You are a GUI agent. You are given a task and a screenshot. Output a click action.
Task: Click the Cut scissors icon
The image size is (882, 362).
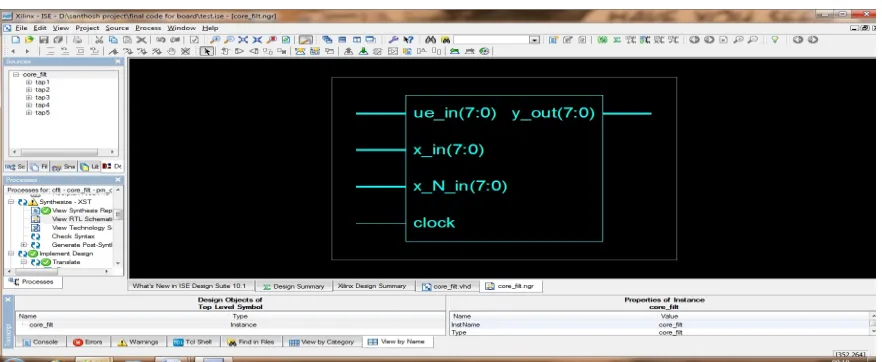click(99, 40)
